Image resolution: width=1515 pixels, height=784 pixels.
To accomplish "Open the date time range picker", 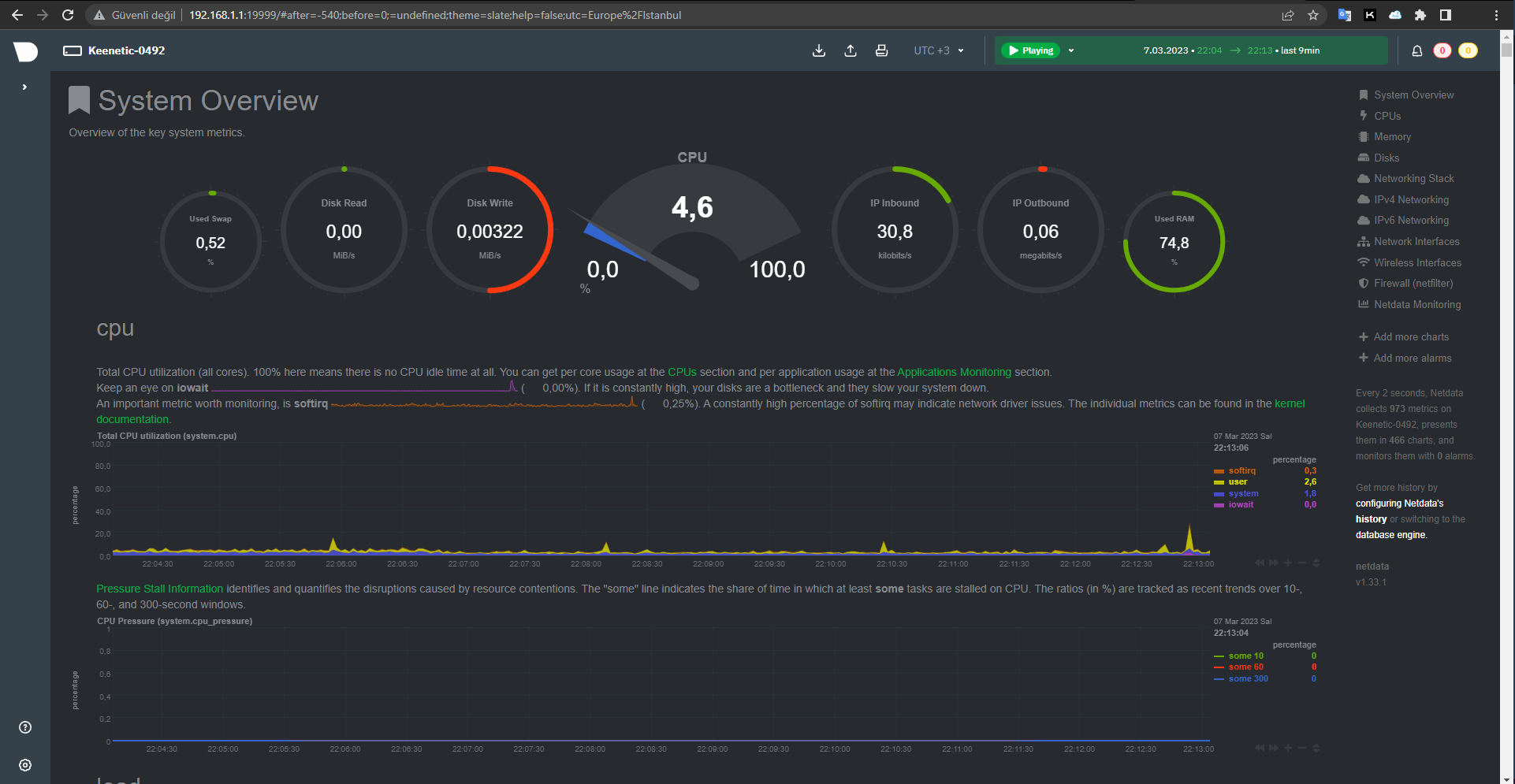I will point(1231,50).
